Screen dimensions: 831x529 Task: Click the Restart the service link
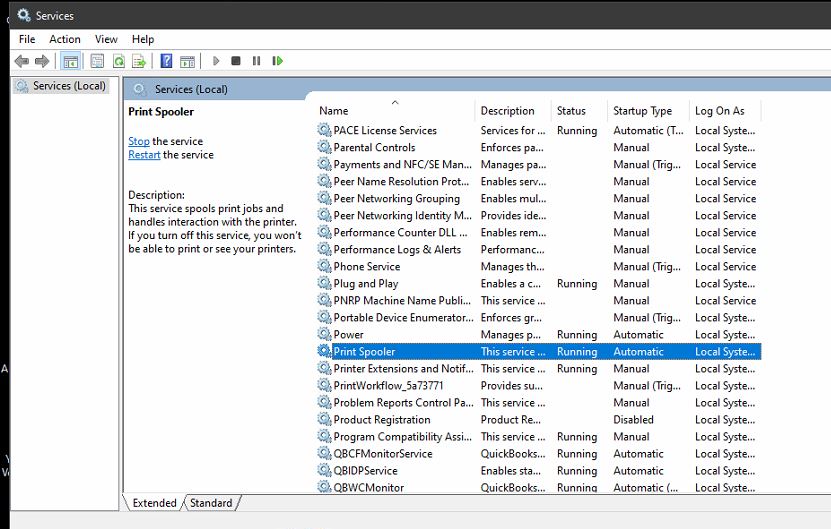point(144,155)
